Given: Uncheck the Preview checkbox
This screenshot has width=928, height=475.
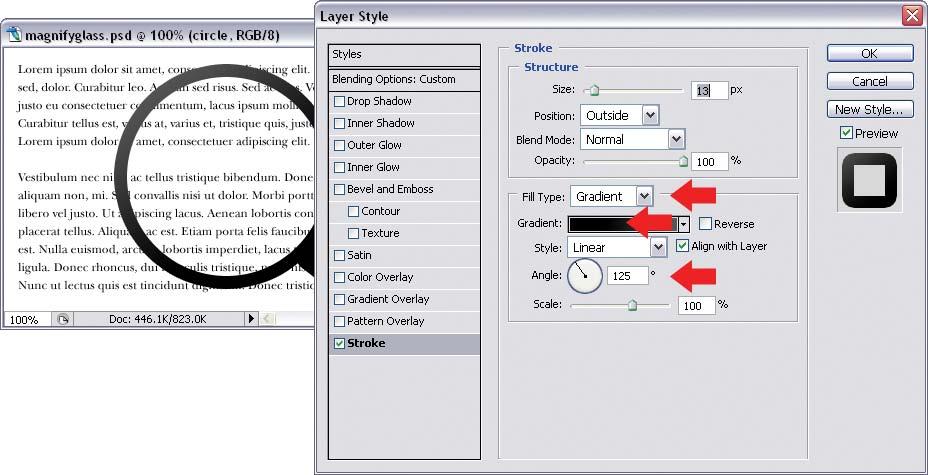Looking at the screenshot, I should pyautogui.click(x=846, y=133).
